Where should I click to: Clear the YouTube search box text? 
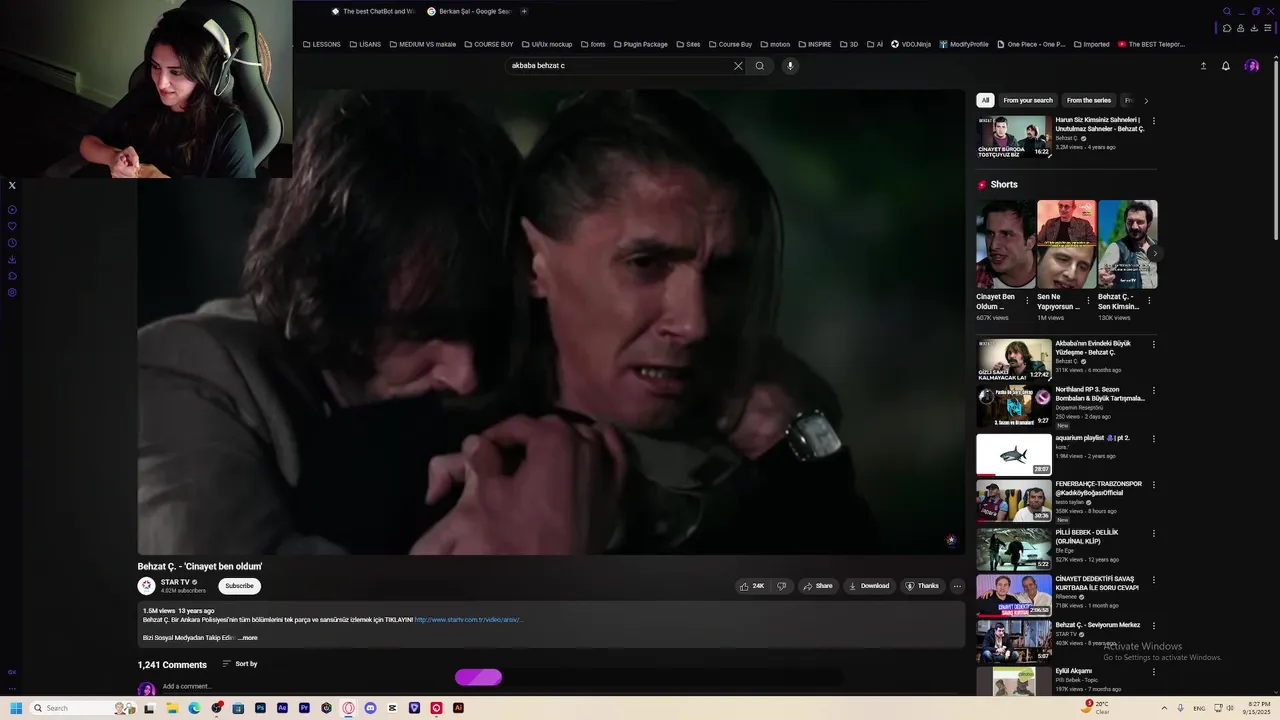[x=738, y=66]
